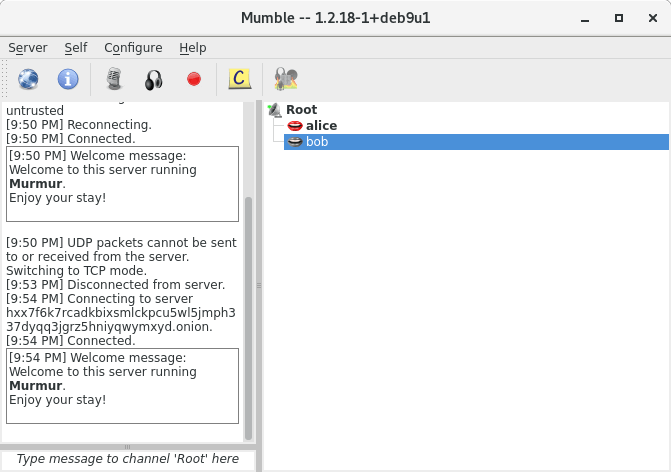
Task: Open the Server menu
Action: pos(28,47)
